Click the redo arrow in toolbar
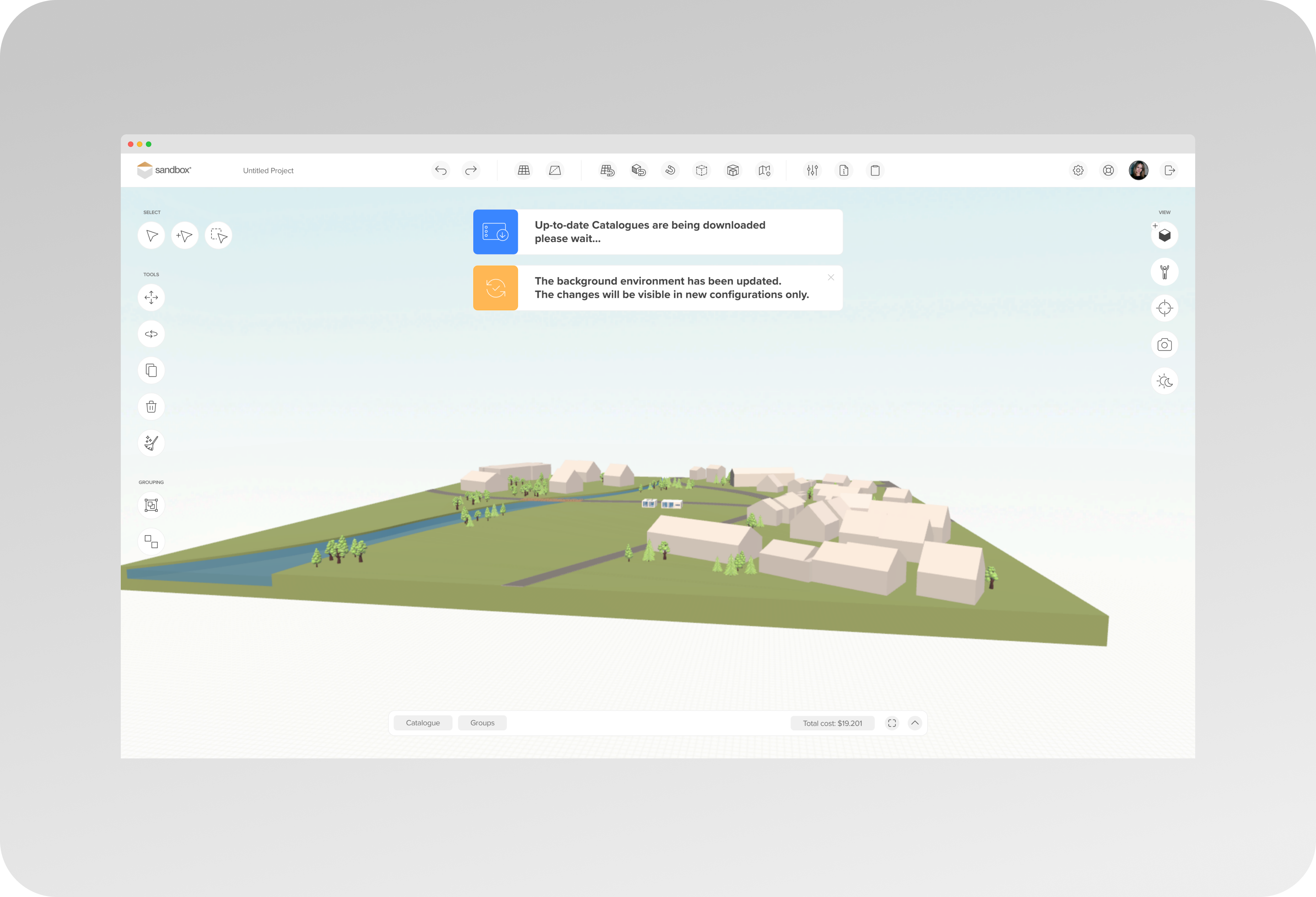 pyautogui.click(x=470, y=171)
